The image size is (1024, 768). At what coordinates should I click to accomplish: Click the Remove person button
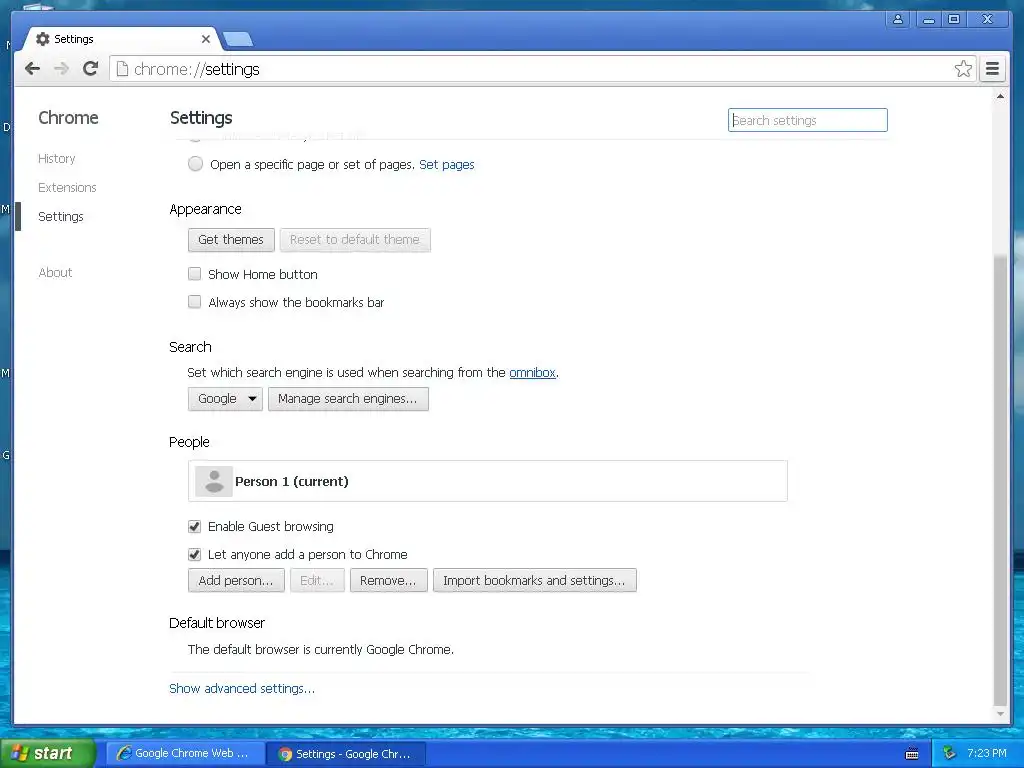[388, 581]
